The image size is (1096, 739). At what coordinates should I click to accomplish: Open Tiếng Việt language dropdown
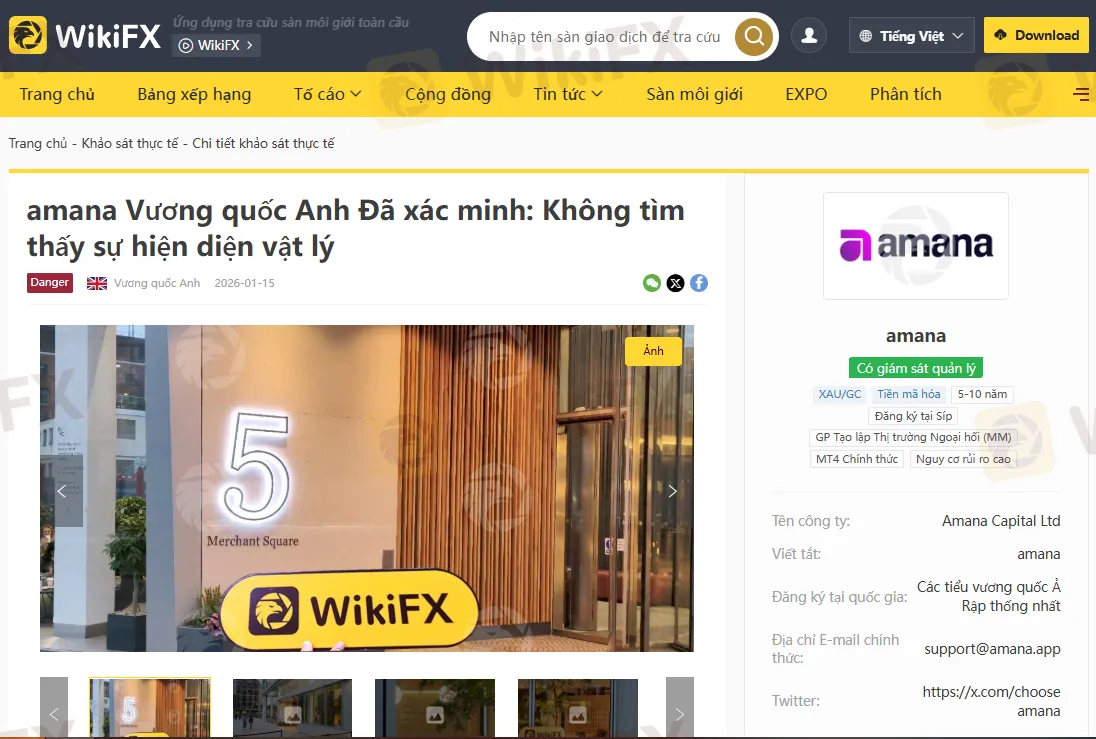coord(911,36)
